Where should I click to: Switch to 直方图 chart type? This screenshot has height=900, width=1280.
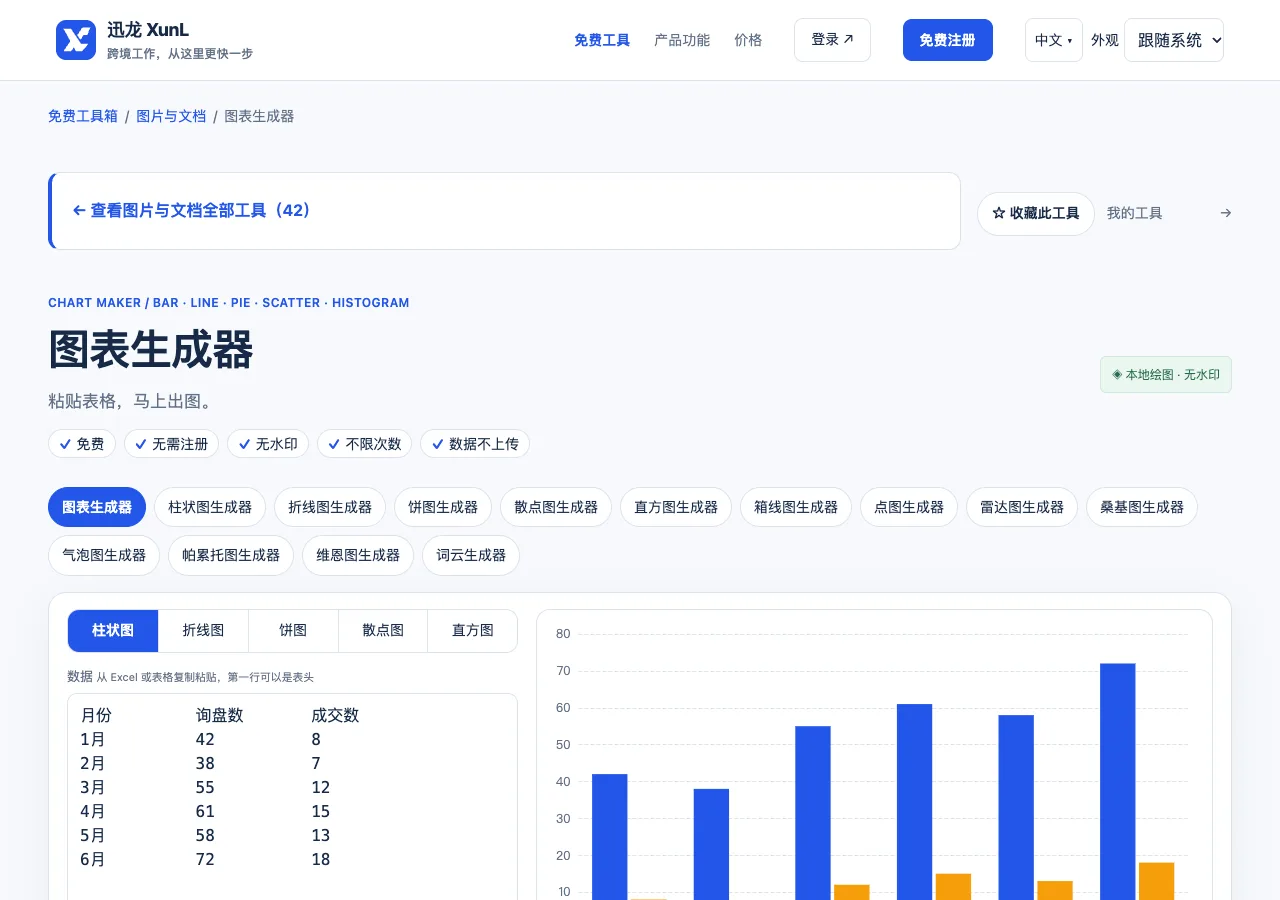pyautogui.click(x=473, y=631)
